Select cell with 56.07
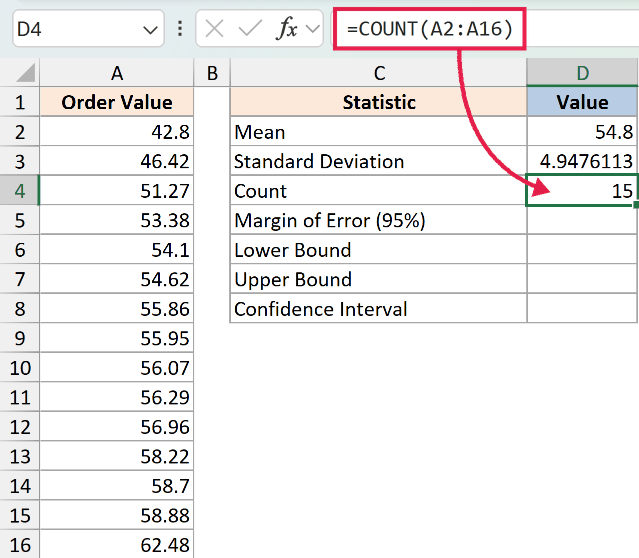The width and height of the screenshot is (639, 558). tap(117, 368)
